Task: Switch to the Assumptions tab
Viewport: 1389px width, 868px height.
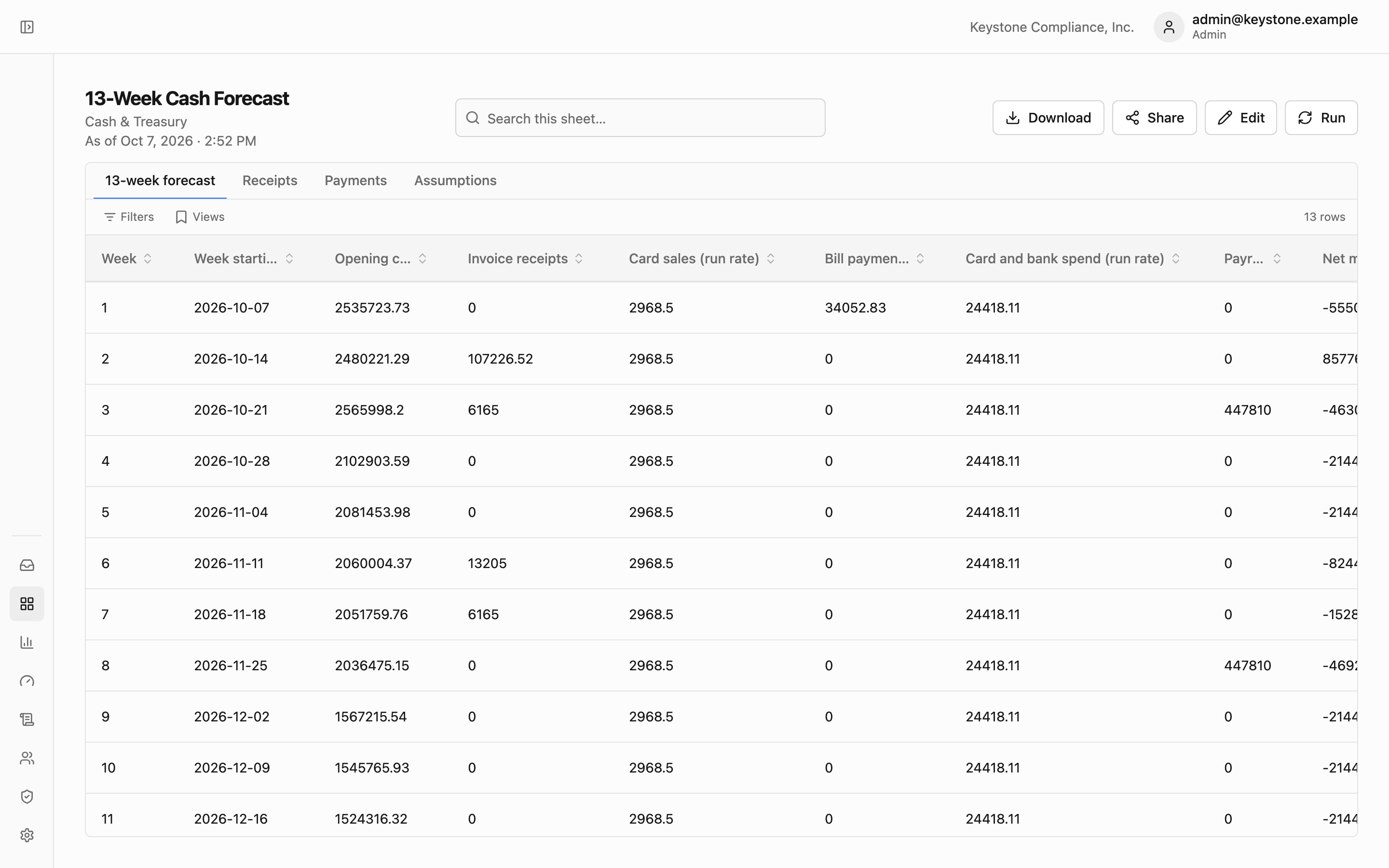Action: click(x=455, y=180)
